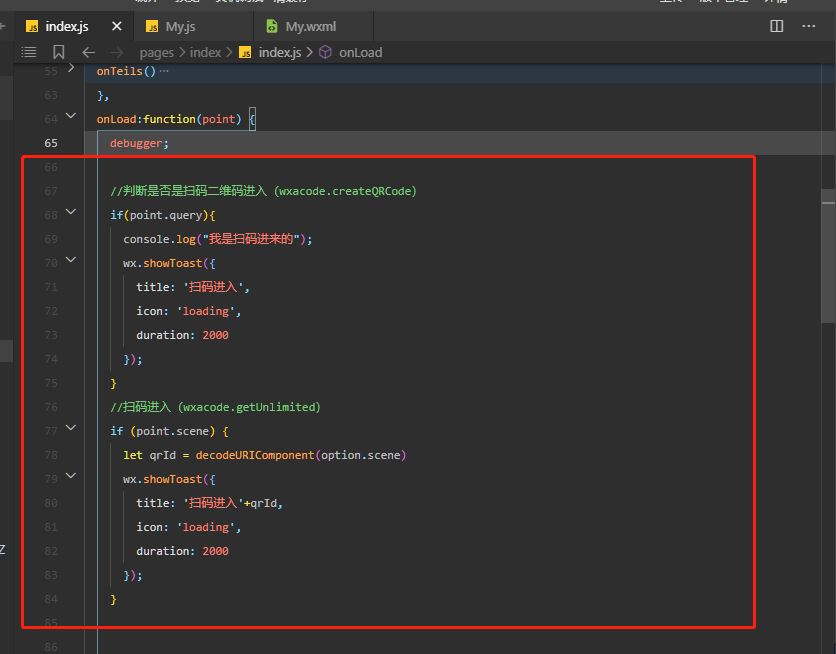Select the pages breadcrumb
The height and width of the screenshot is (654, 836).
tap(157, 53)
